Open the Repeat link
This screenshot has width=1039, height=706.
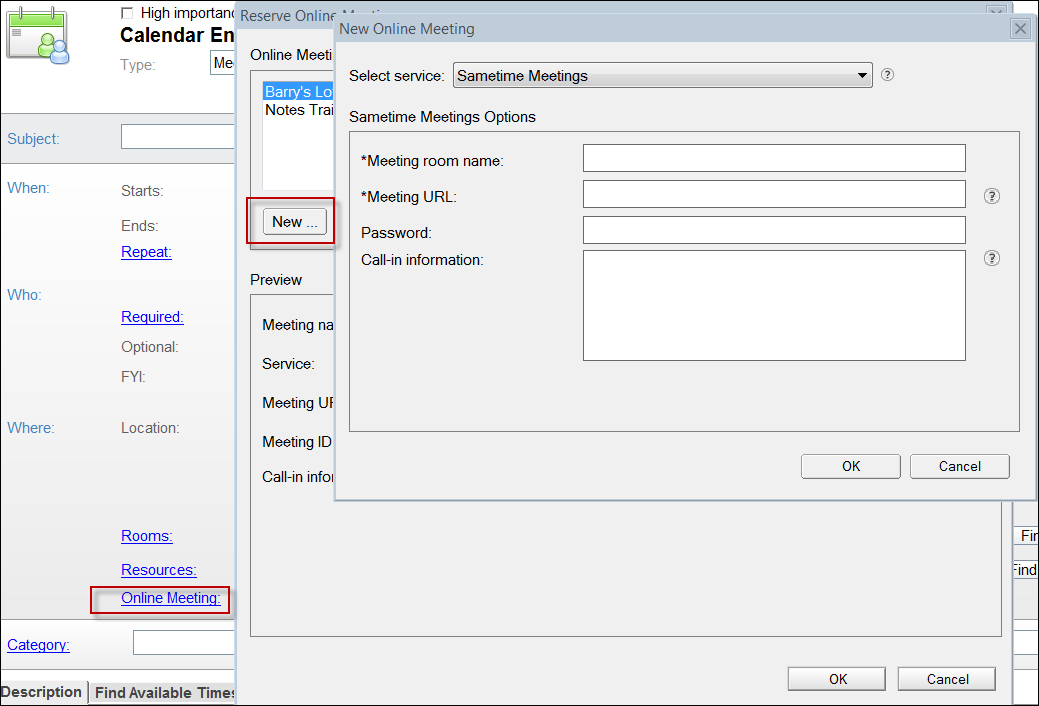(x=146, y=252)
